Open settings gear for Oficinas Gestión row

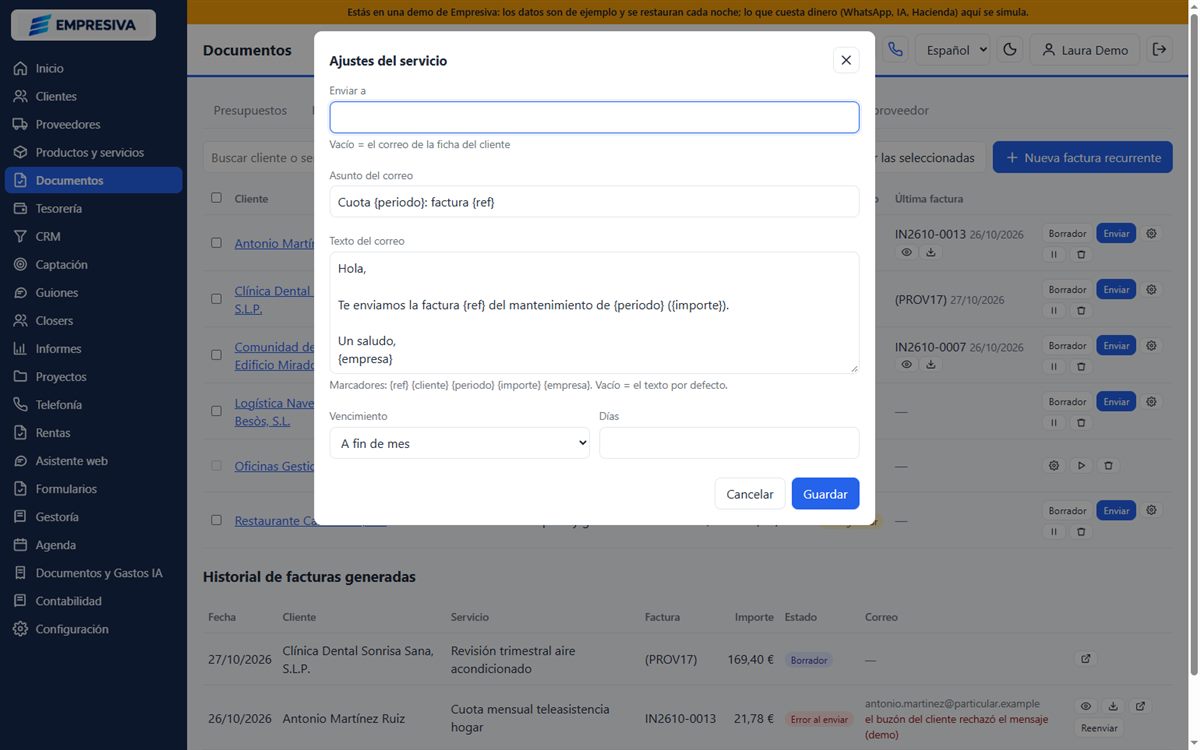coord(1053,465)
